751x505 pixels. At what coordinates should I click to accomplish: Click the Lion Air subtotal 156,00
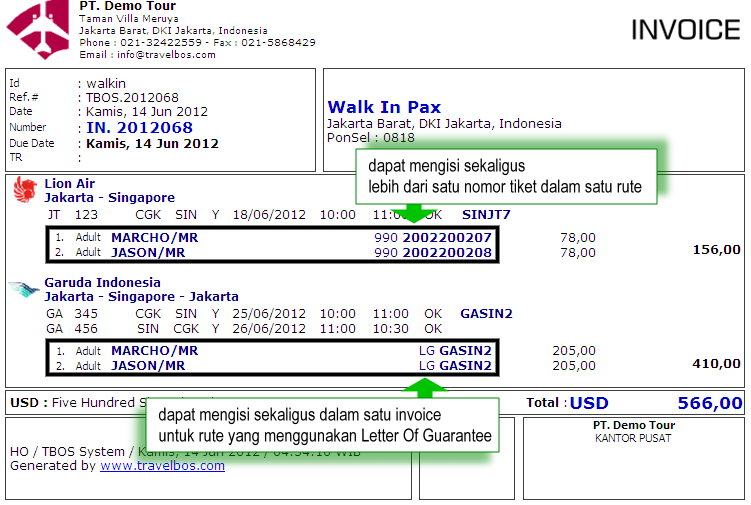click(717, 250)
